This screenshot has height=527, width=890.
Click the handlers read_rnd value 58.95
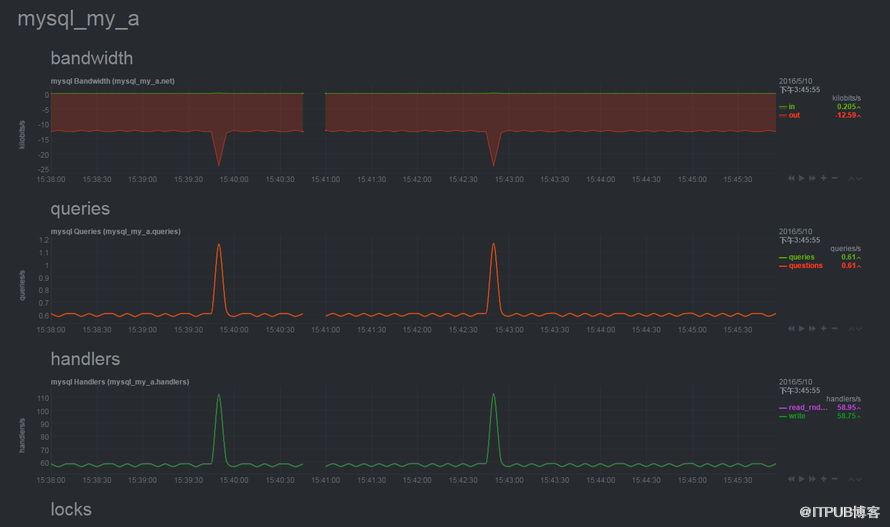click(849, 408)
